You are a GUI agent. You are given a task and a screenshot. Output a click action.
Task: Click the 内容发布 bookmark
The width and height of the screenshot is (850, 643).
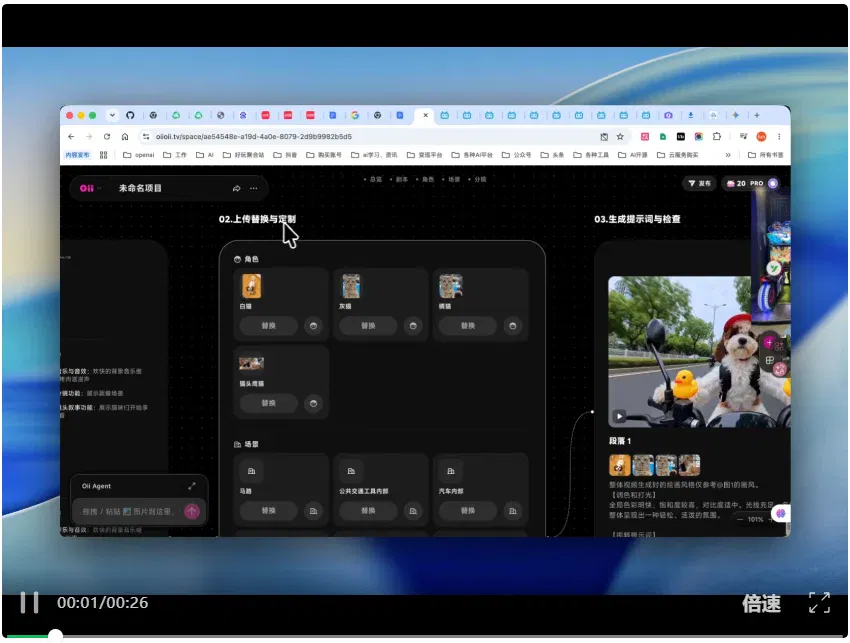coord(77,155)
